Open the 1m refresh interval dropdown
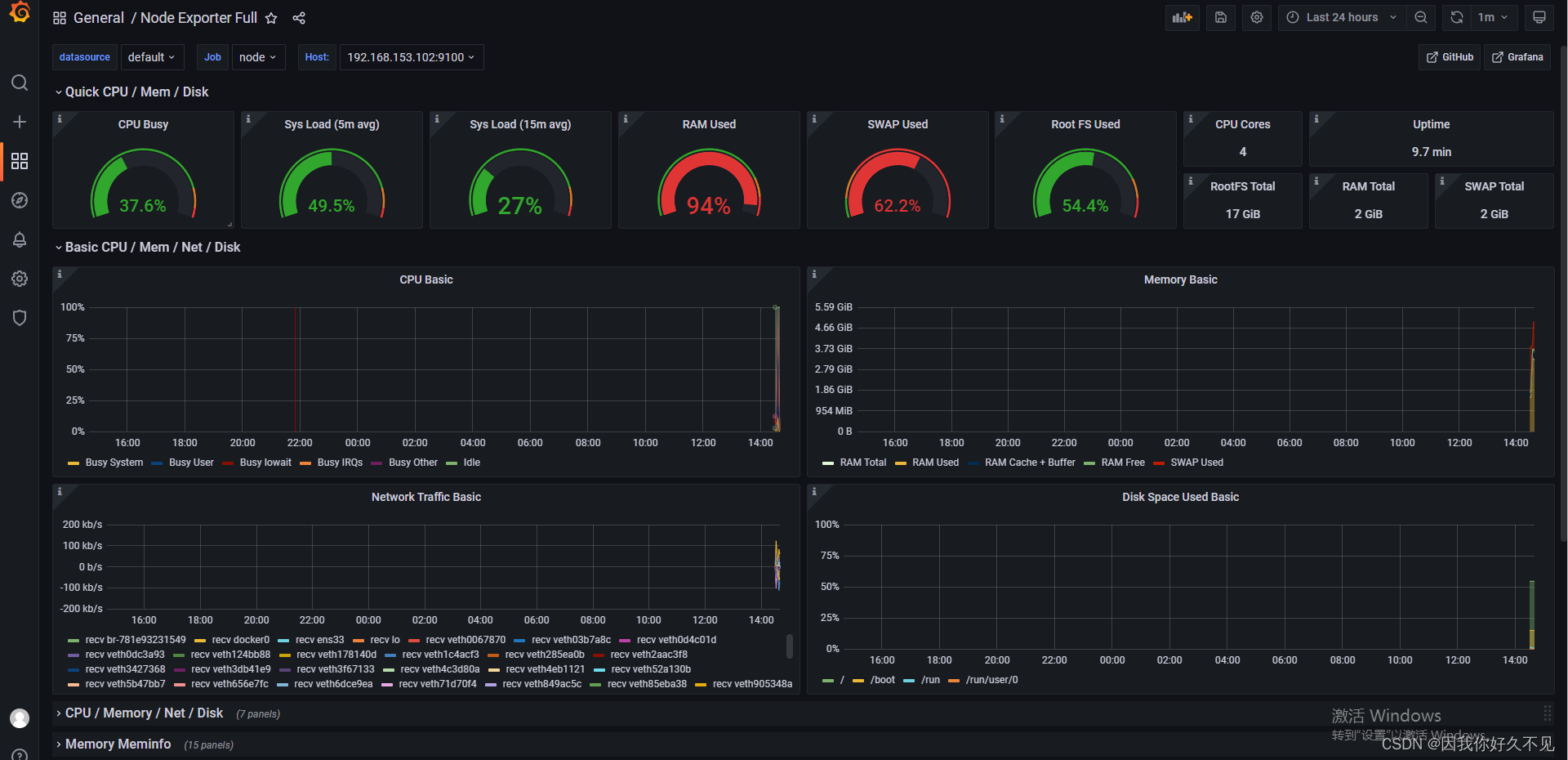This screenshot has width=1568, height=760. [1494, 17]
